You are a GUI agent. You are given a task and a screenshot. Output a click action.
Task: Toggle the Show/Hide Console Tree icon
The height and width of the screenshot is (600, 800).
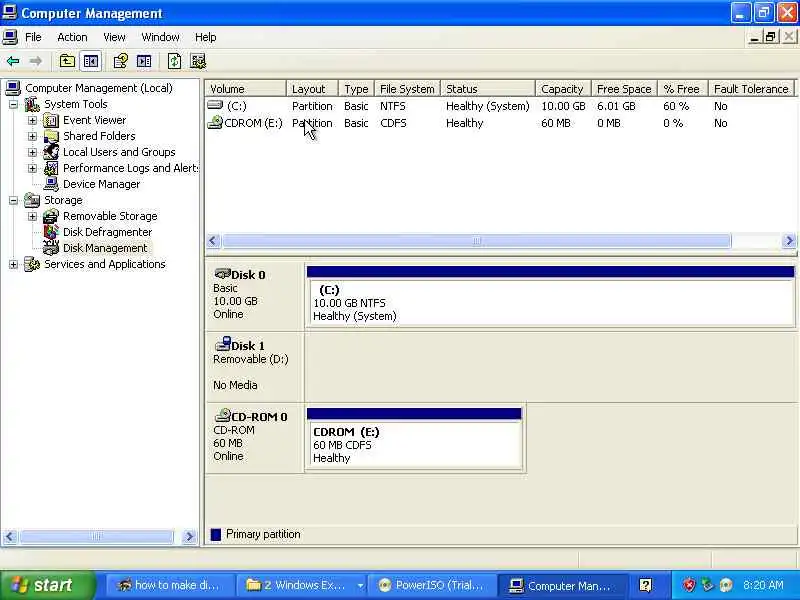pyautogui.click(x=91, y=61)
